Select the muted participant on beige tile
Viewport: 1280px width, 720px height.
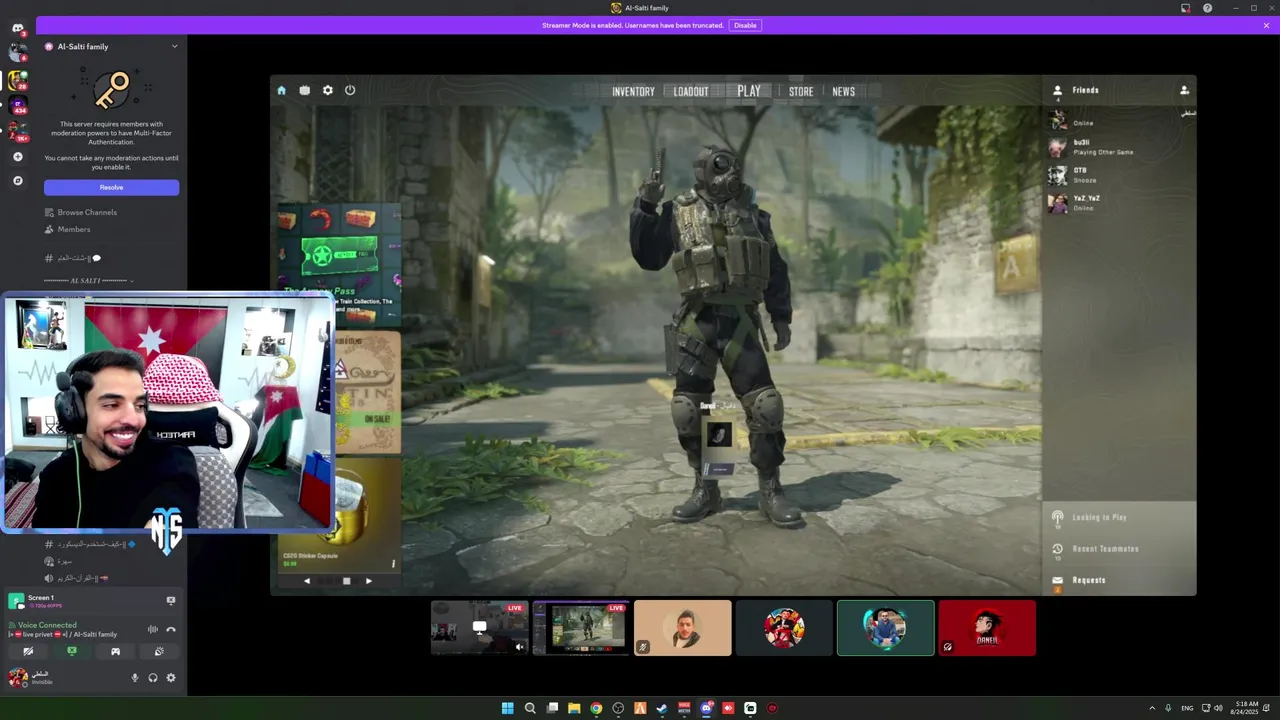[x=683, y=628]
